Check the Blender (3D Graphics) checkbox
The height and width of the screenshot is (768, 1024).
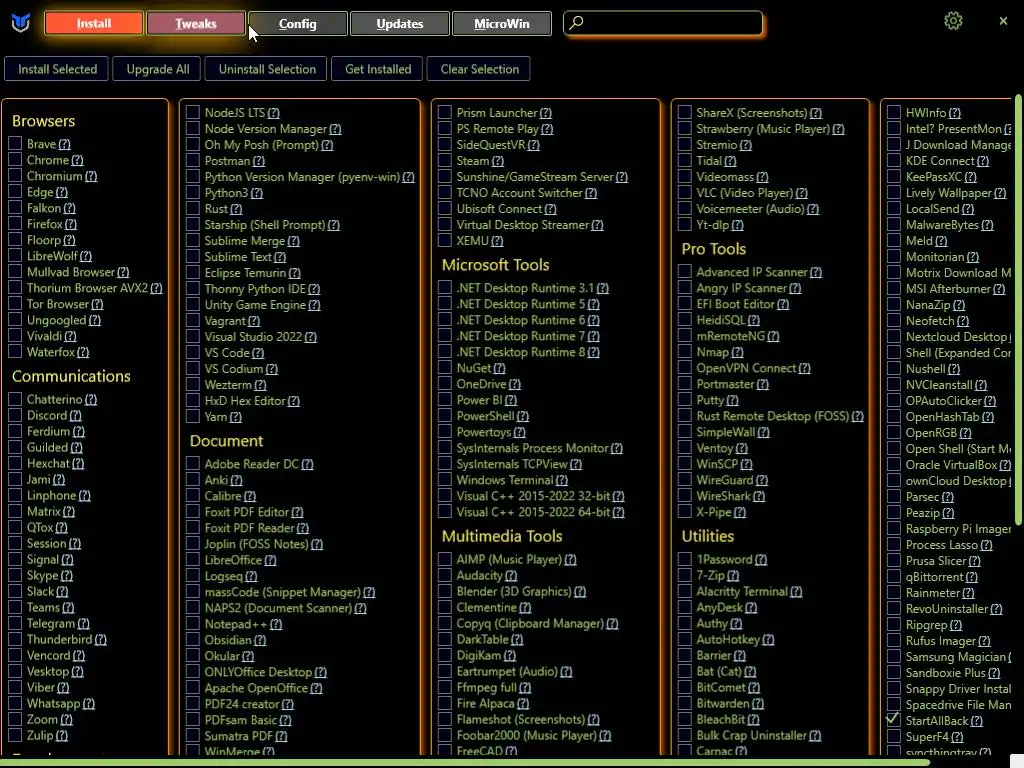(x=445, y=592)
